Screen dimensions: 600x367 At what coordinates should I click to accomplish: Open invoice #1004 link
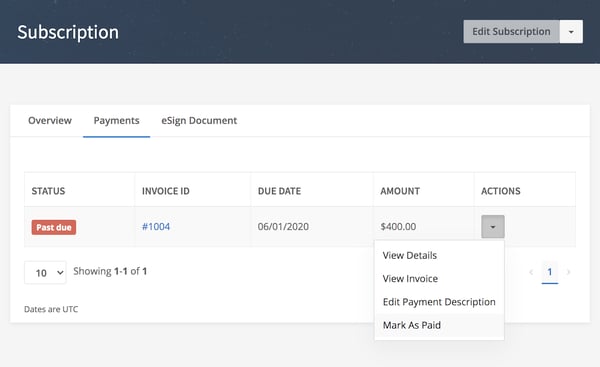pyautogui.click(x=156, y=227)
